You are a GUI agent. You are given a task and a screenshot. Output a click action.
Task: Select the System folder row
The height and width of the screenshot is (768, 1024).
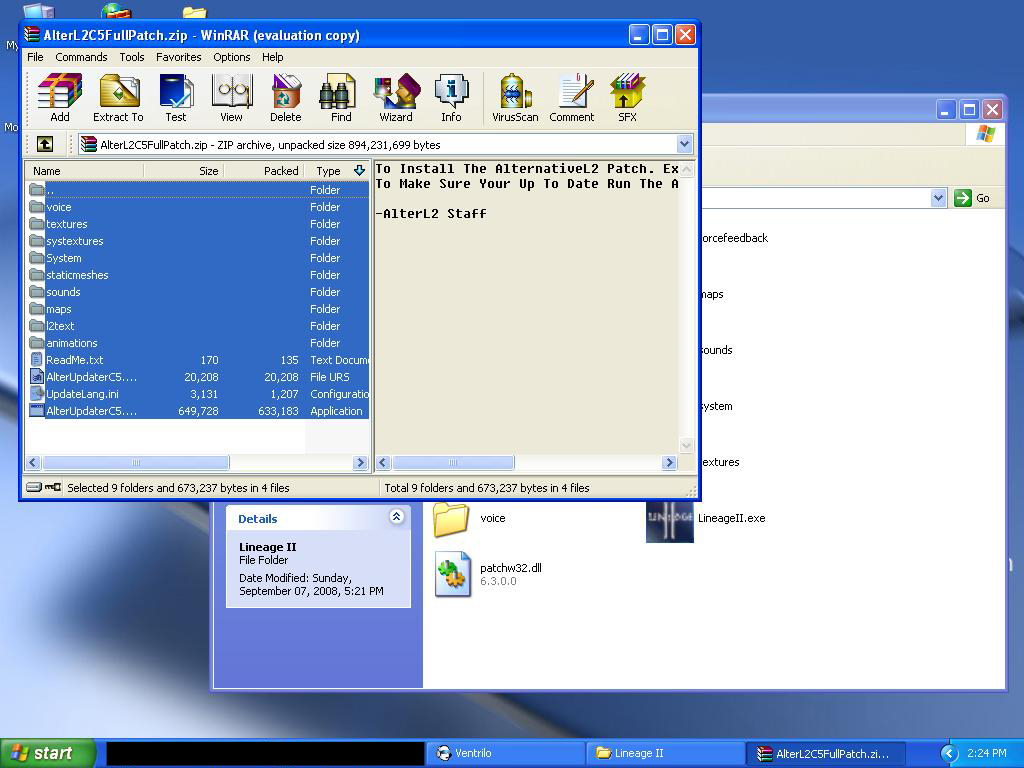198,258
